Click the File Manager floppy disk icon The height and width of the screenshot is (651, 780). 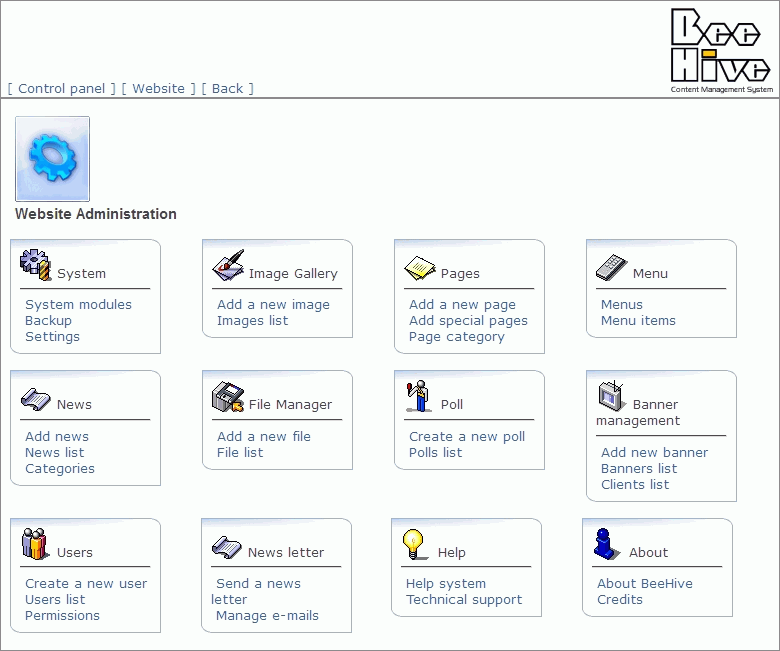click(x=228, y=397)
